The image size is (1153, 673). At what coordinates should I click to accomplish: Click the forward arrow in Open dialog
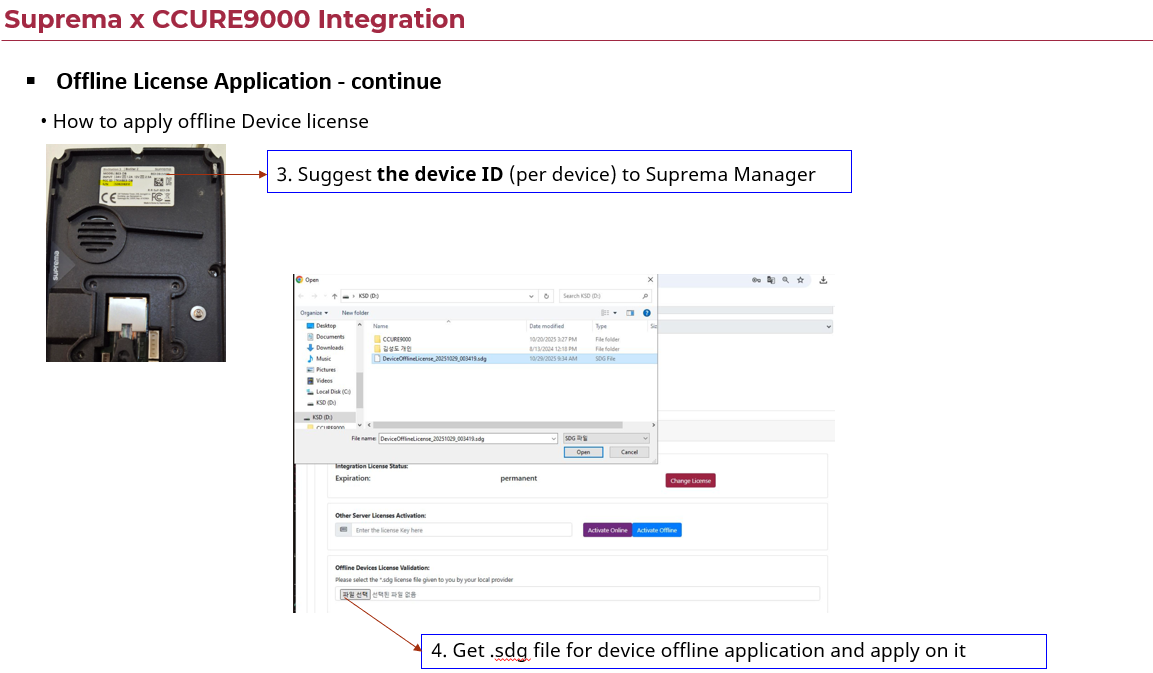click(x=314, y=296)
